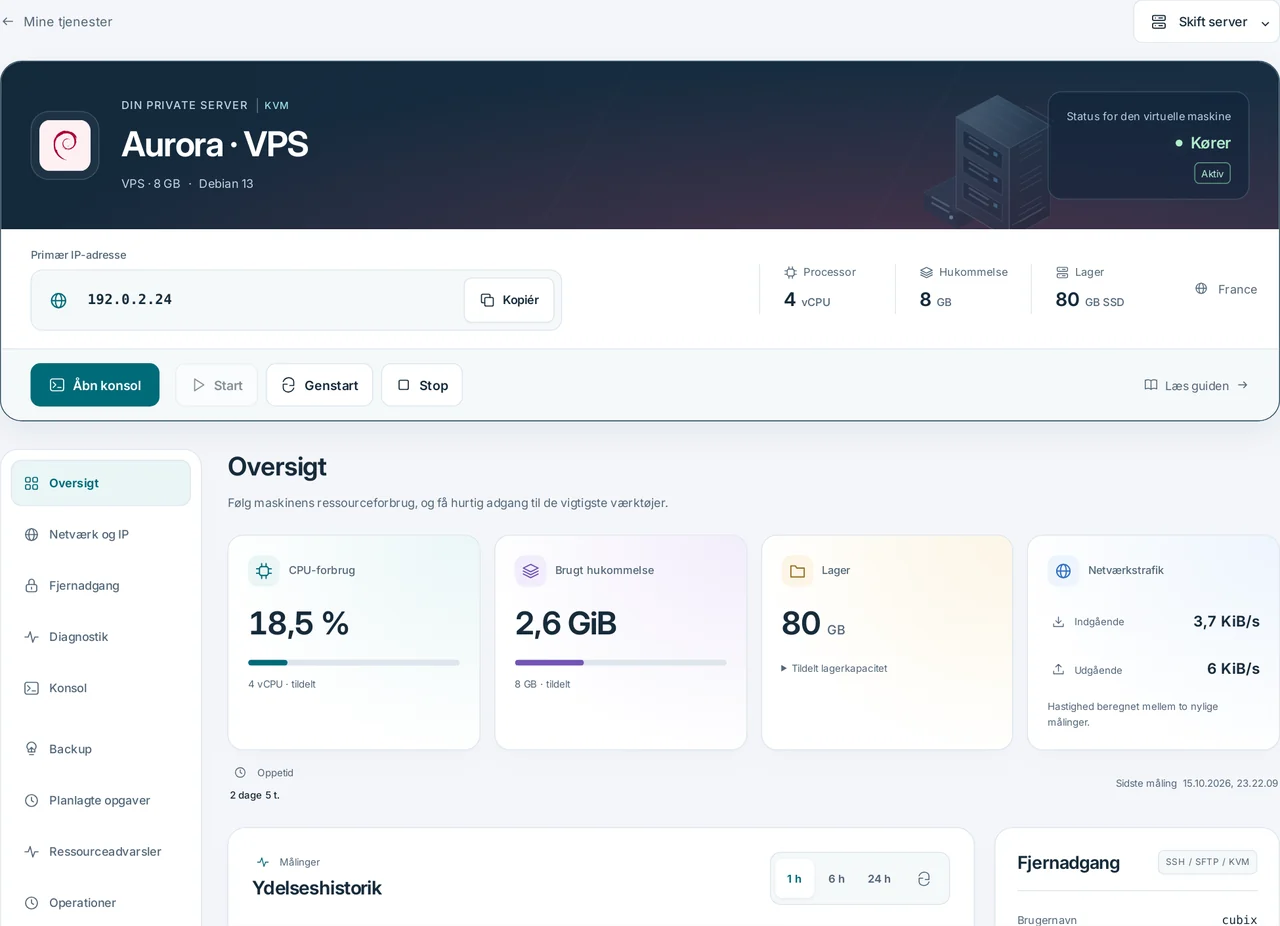Screen dimensions: 1280x926
Task: Click the Lager disk icon in specs
Action: click(x=1062, y=272)
